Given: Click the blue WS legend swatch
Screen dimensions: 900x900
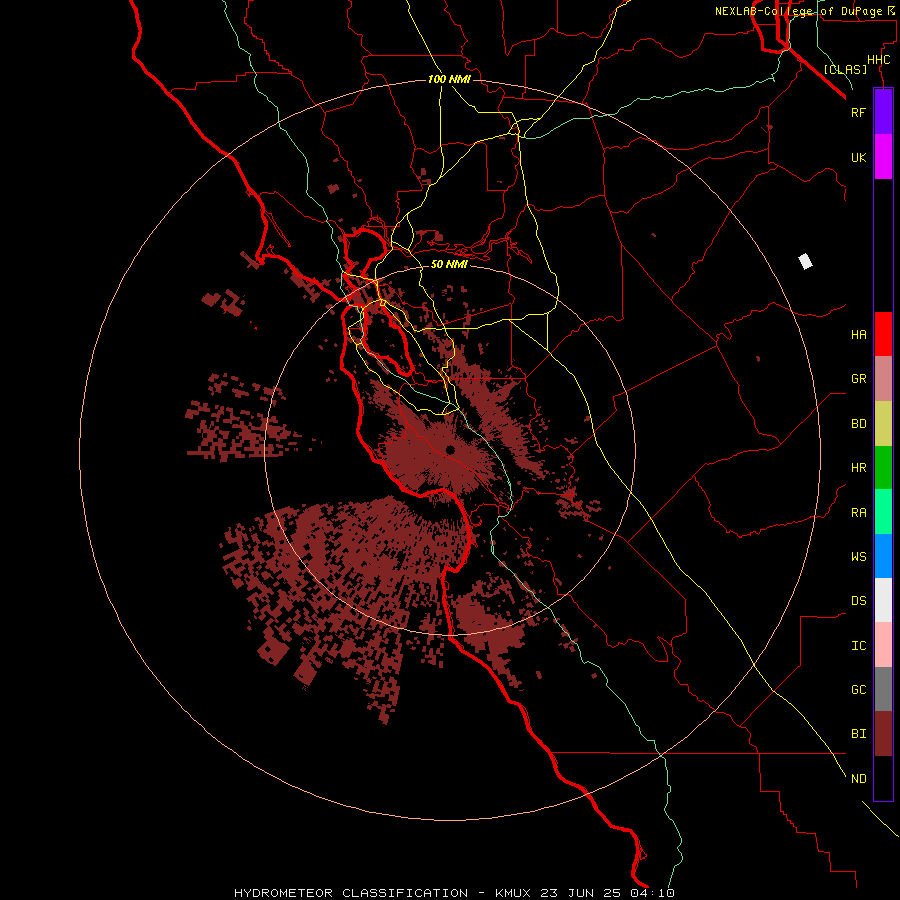Looking at the screenshot, I should pos(883,556).
